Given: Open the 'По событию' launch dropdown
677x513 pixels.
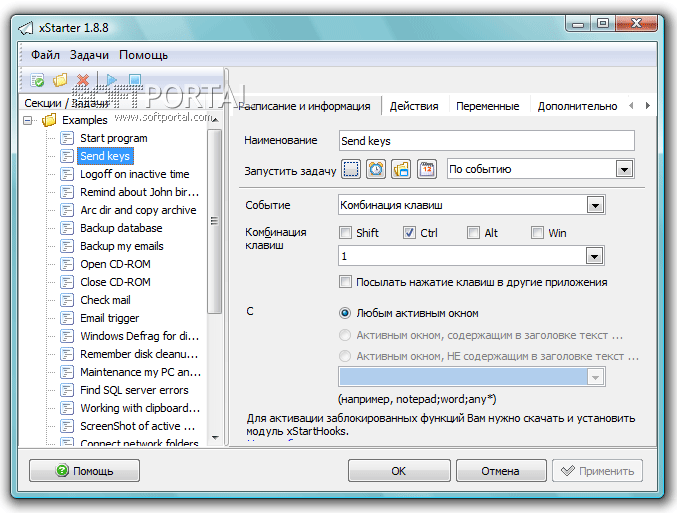Looking at the screenshot, I should (625, 169).
